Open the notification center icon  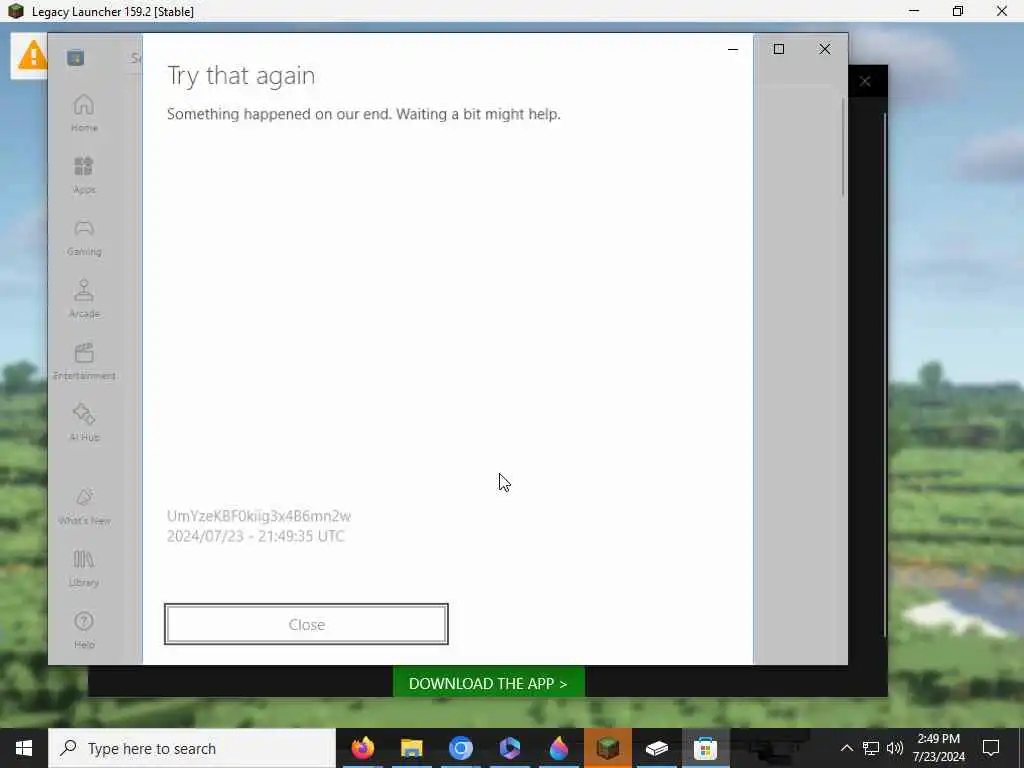click(x=991, y=748)
